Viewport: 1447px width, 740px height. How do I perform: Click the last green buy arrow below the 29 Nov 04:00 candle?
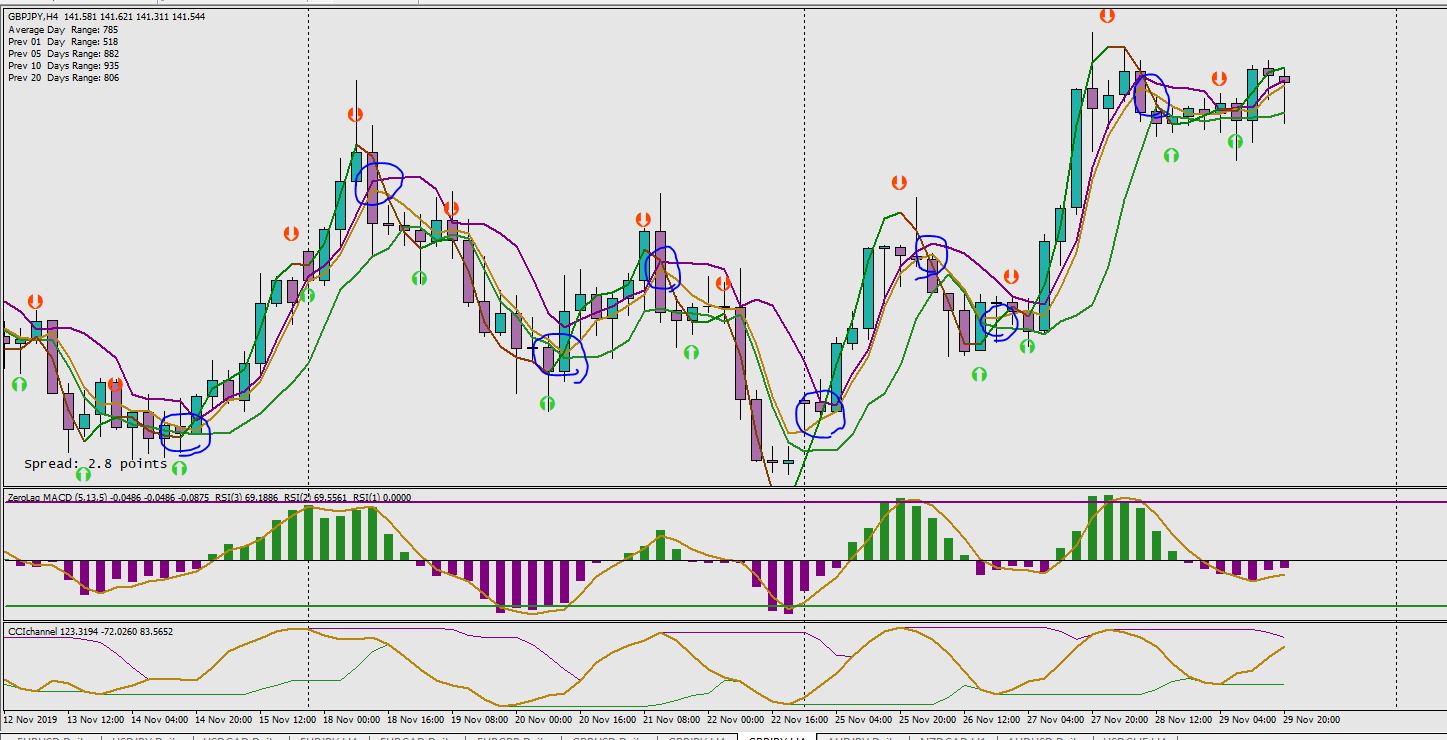tap(1235, 142)
